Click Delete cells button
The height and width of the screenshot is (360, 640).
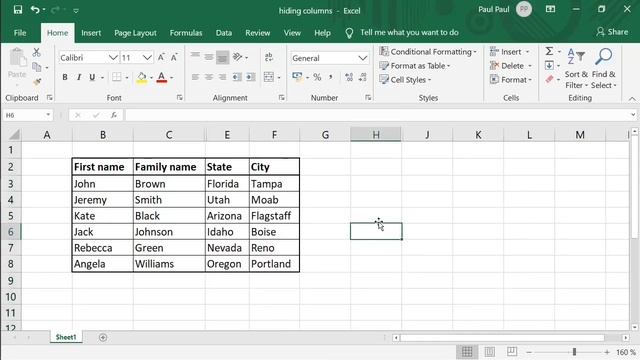(511, 66)
